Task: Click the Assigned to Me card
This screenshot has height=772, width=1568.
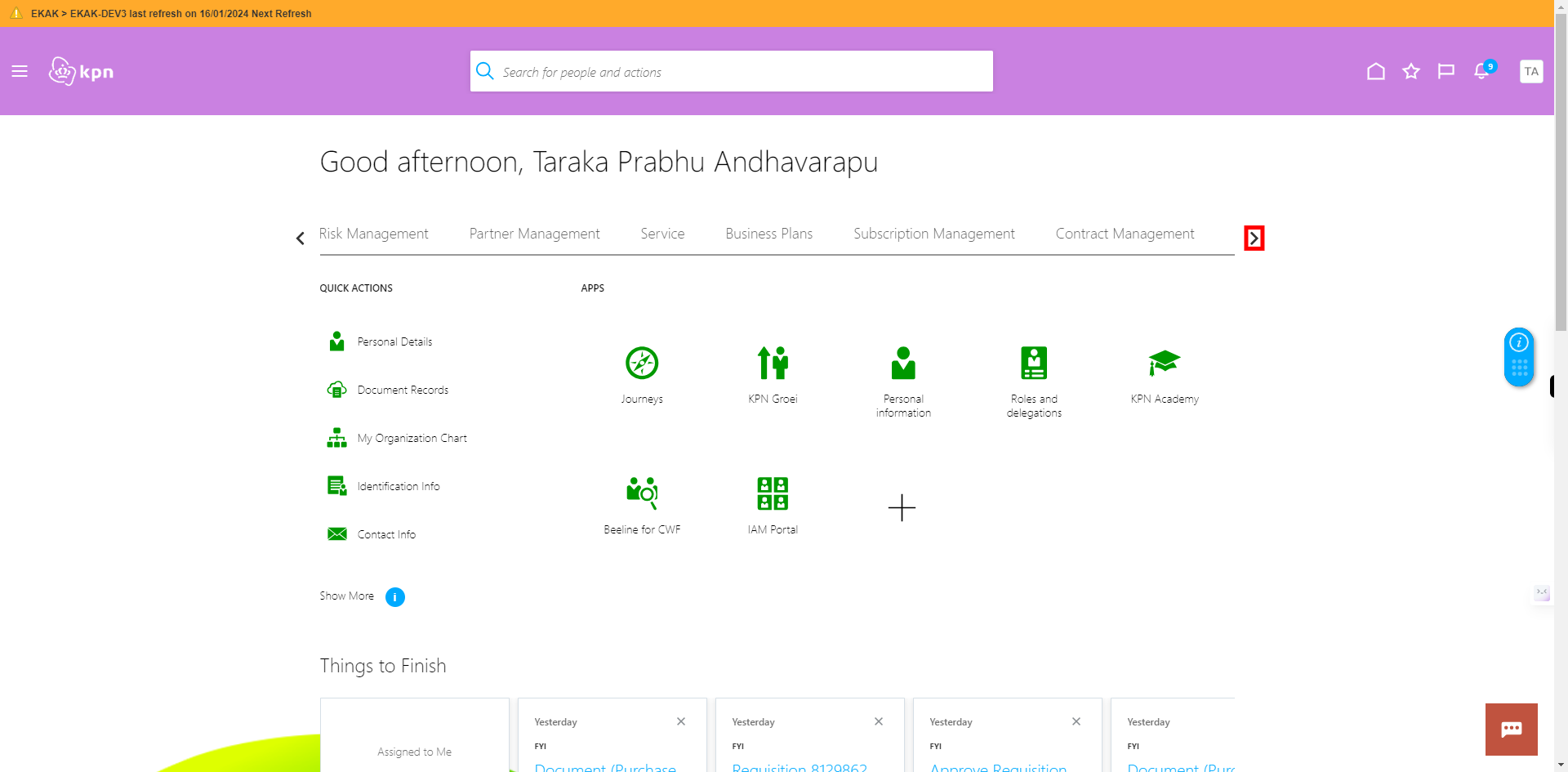Action: (415, 735)
